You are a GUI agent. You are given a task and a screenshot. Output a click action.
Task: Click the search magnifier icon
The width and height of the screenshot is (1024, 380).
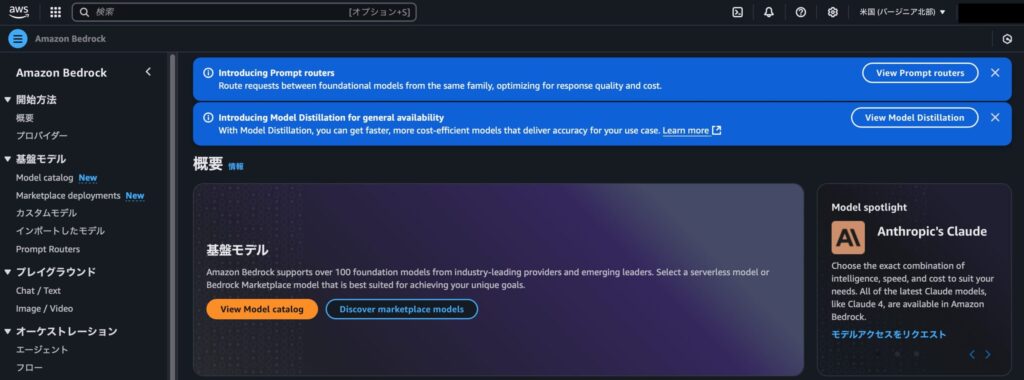click(84, 12)
